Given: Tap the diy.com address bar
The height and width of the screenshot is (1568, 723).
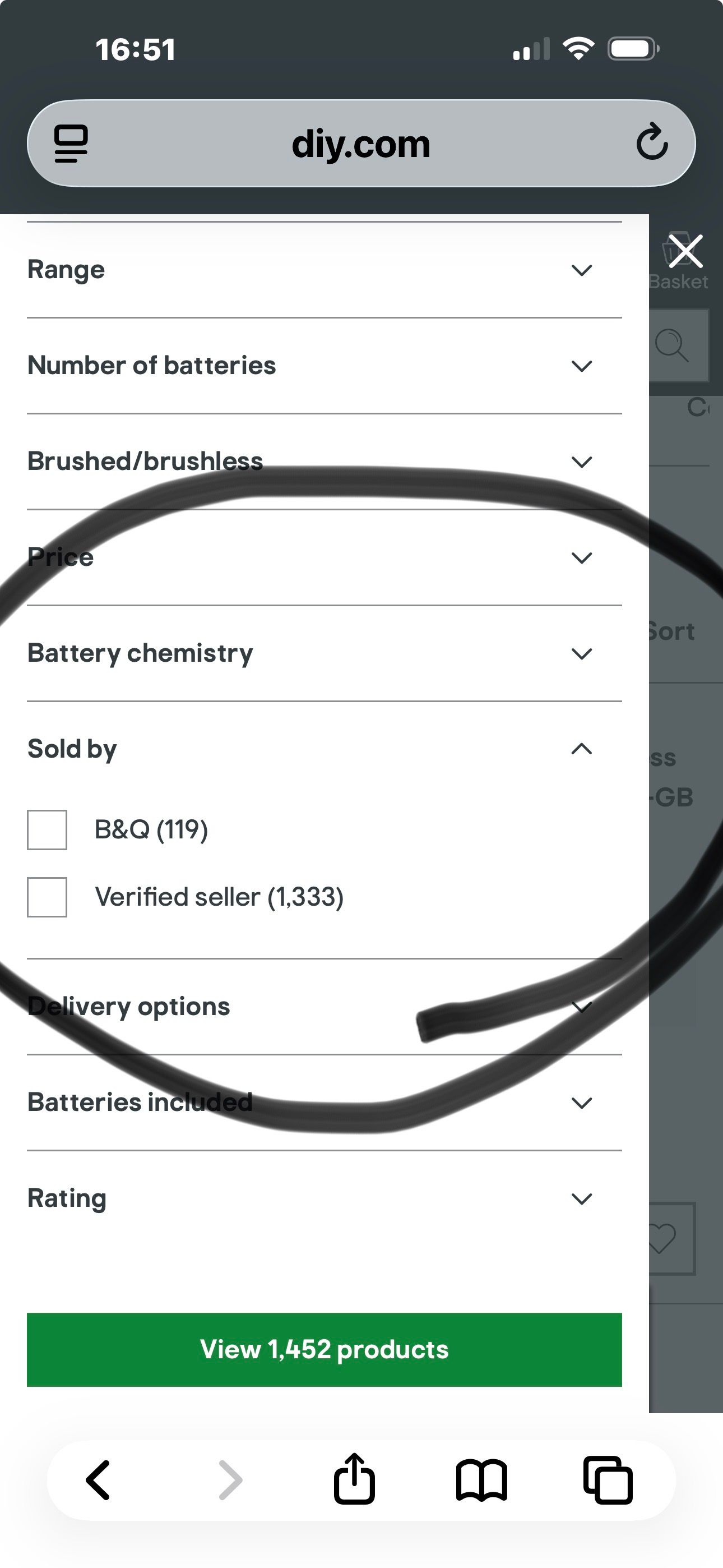Looking at the screenshot, I should click(360, 144).
